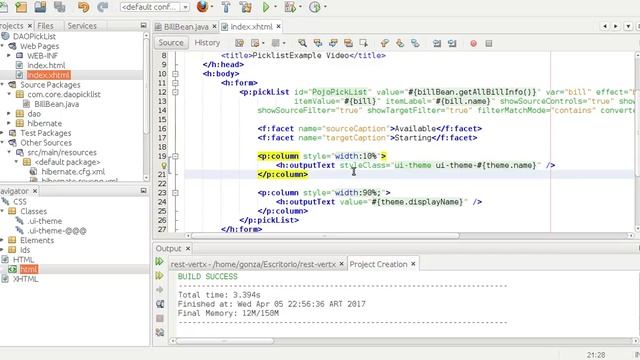The width and height of the screenshot is (640, 360).
Task: Close the index.xhtml tab
Action: (x=278, y=27)
